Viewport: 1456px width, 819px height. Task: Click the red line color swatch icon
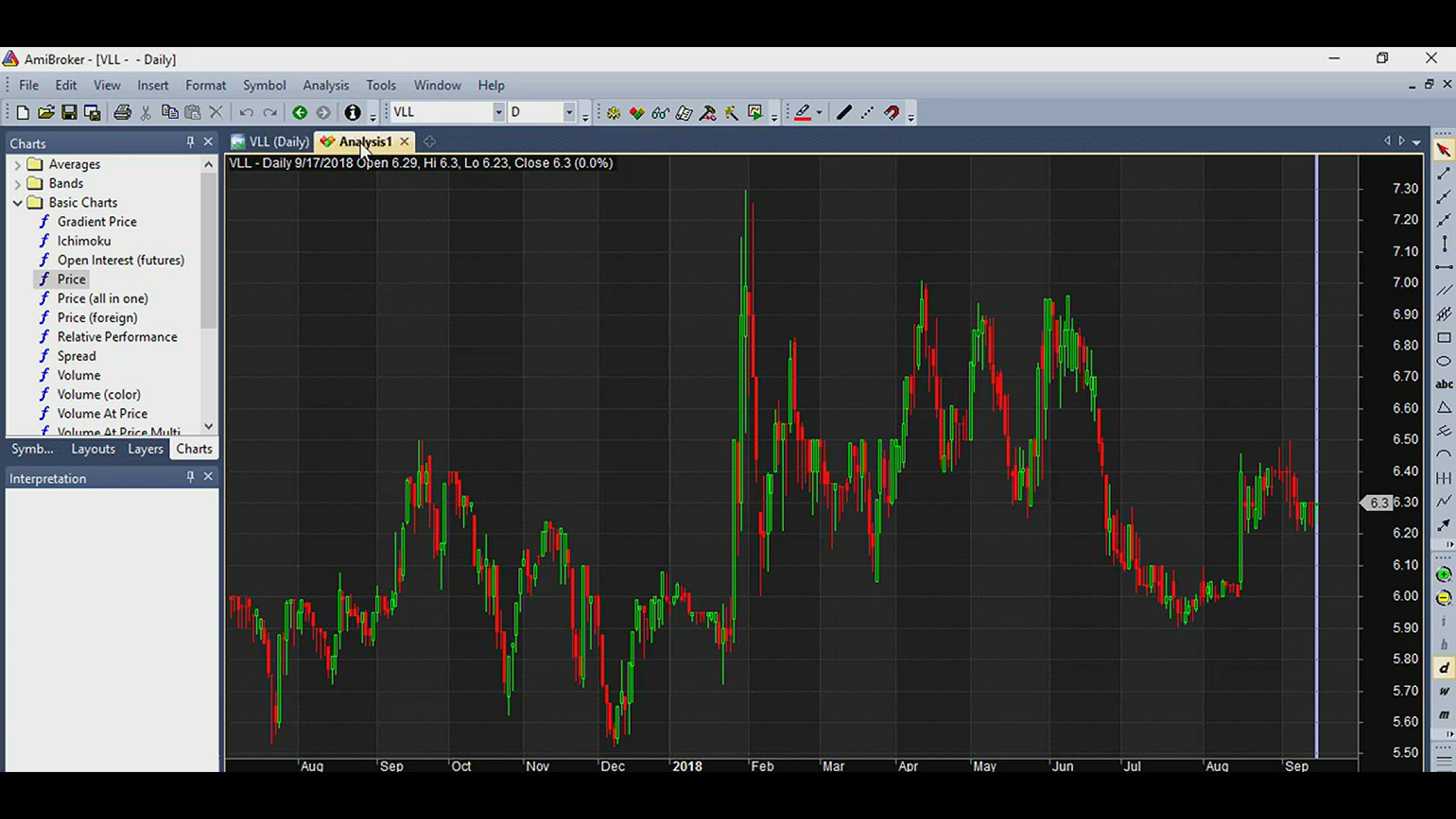click(802, 113)
